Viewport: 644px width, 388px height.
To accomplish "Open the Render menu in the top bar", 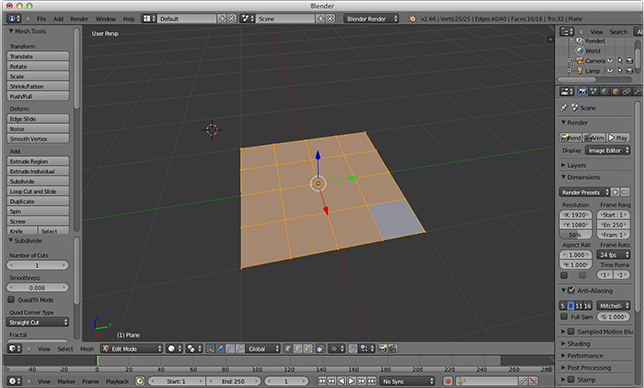I will (79, 19).
